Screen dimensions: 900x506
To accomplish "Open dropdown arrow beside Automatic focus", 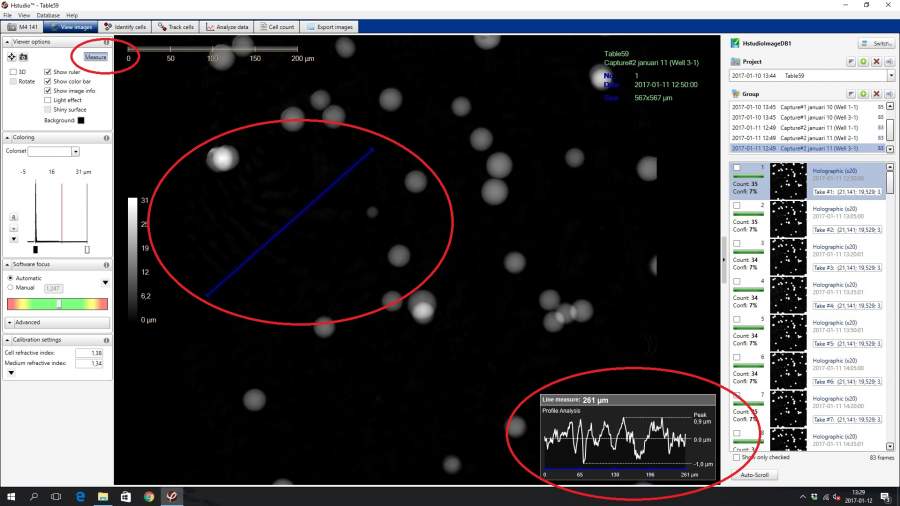I will (105, 282).
